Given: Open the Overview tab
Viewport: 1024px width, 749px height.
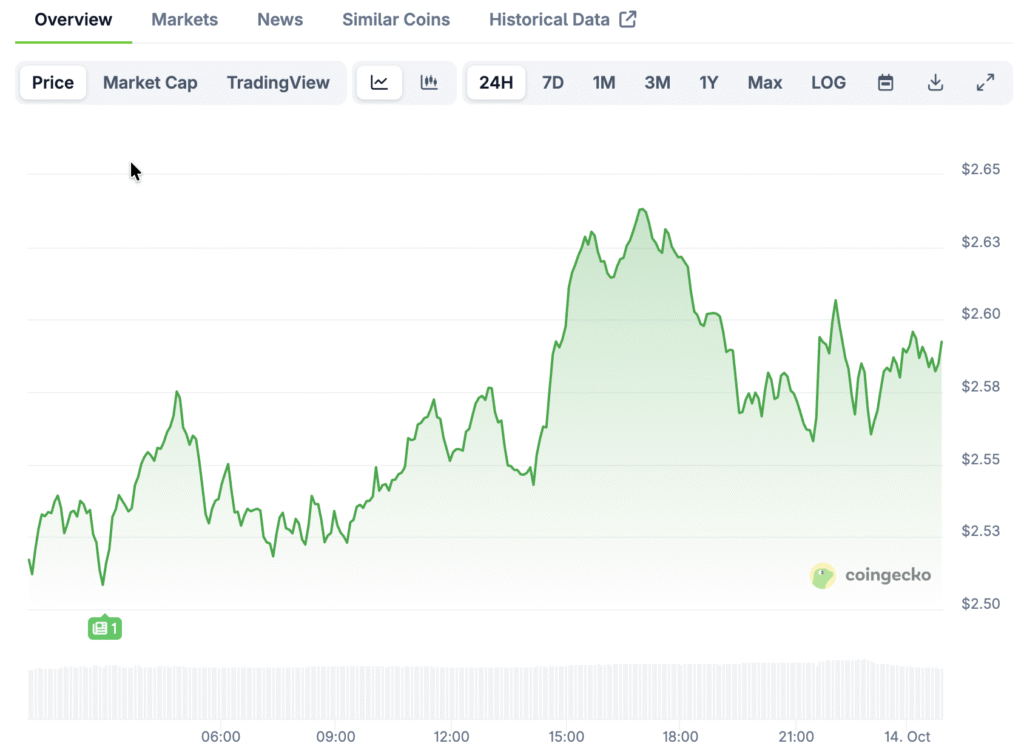Looking at the screenshot, I should pos(73,20).
